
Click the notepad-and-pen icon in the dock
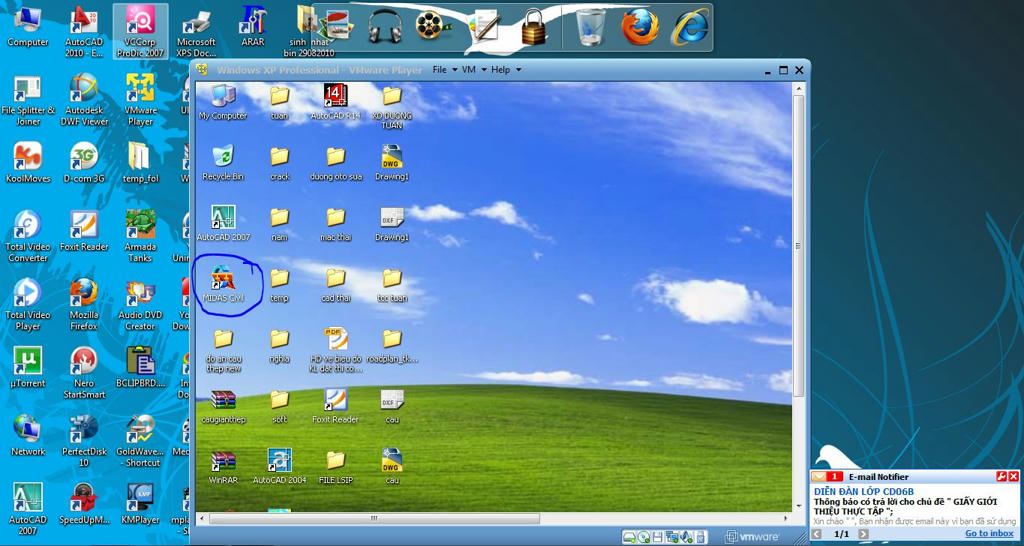point(485,26)
